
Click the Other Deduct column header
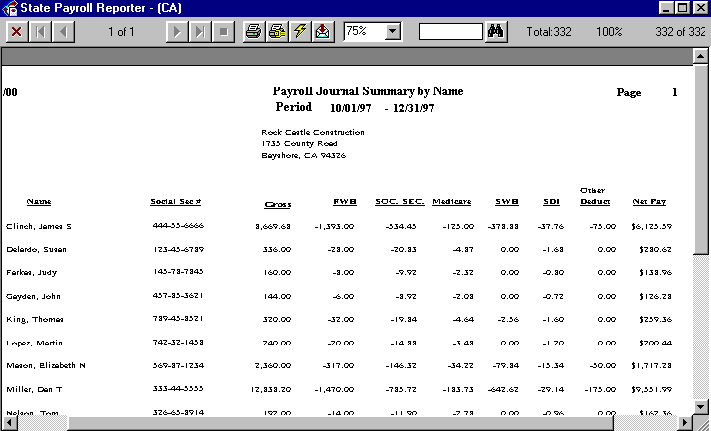point(595,196)
